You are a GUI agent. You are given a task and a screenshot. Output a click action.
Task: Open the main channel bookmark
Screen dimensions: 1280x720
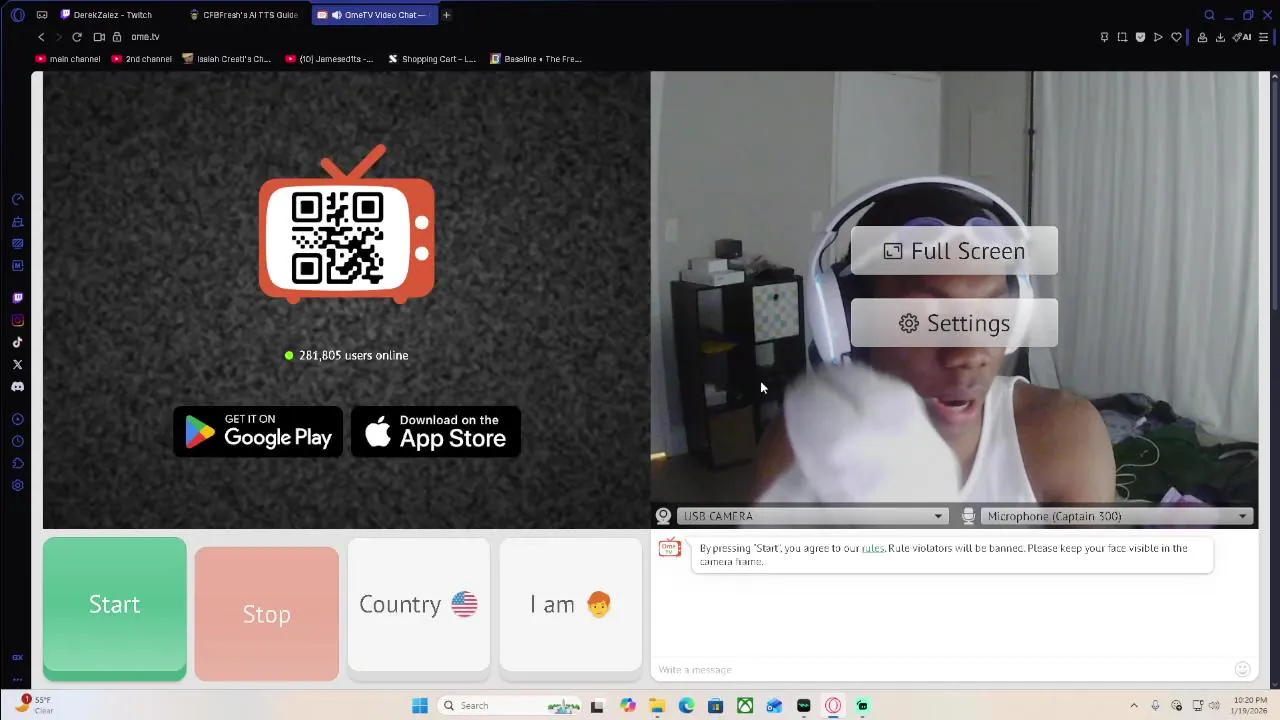click(x=68, y=59)
